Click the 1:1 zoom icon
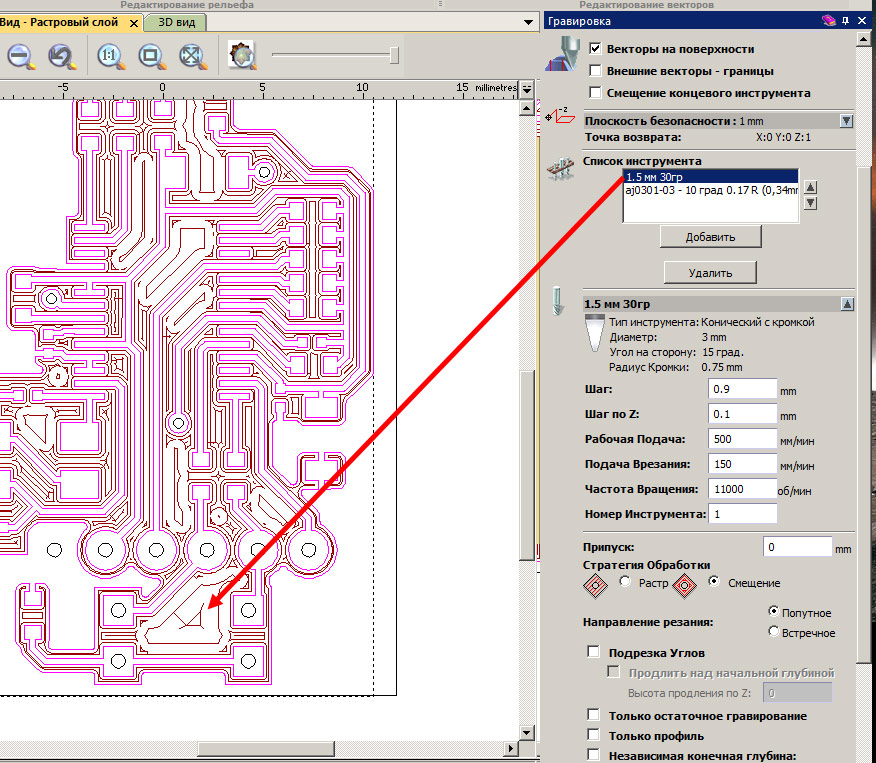876x763 pixels. (111, 56)
